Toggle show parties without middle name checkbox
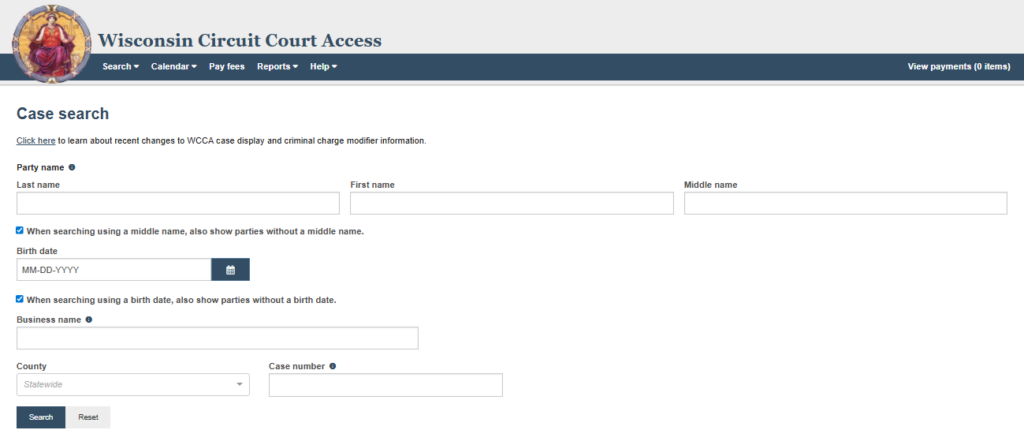The image size is (1024, 445). pos(21,231)
